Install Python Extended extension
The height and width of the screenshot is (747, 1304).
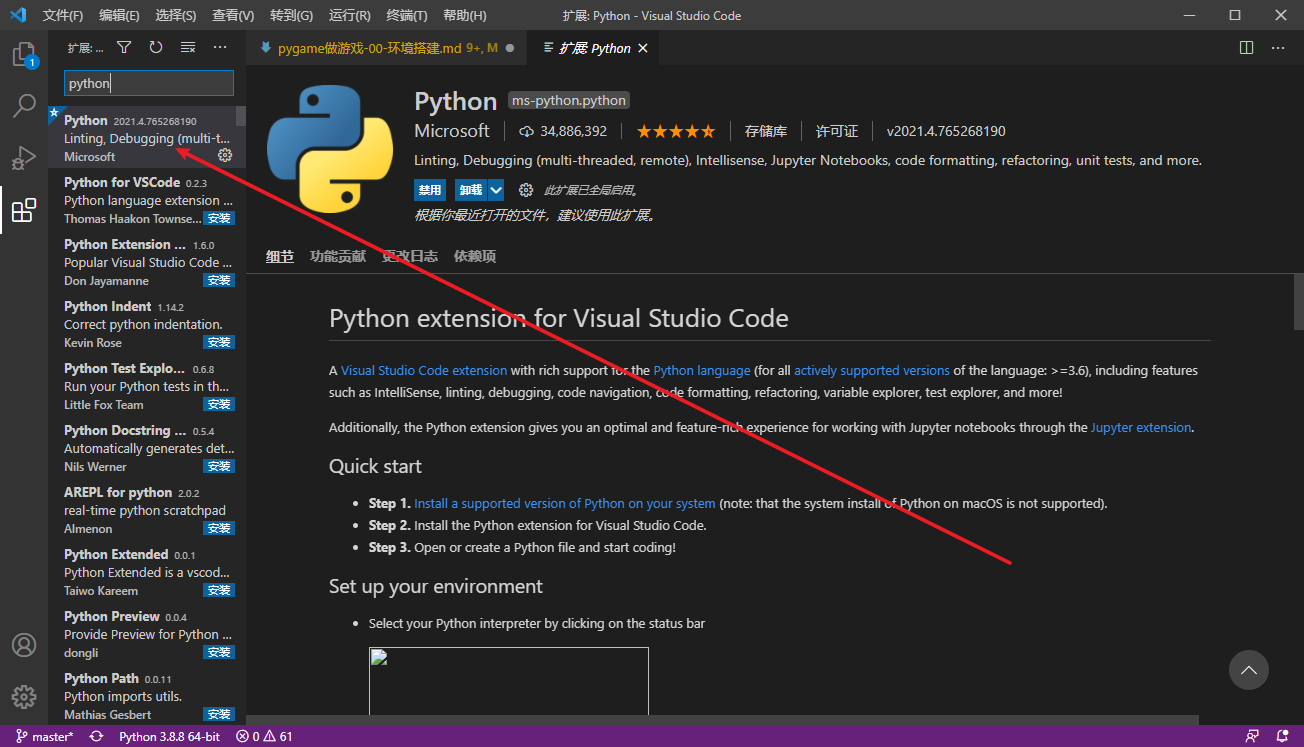click(x=219, y=591)
